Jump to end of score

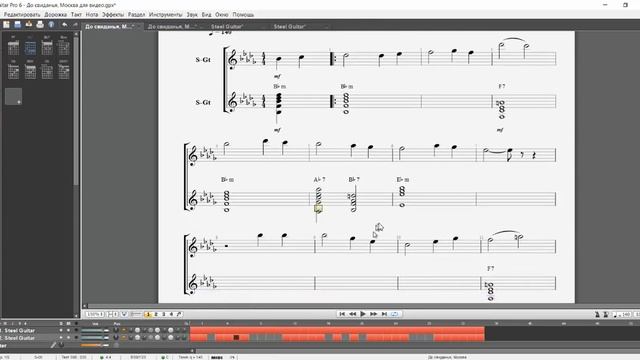tap(384, 314)
